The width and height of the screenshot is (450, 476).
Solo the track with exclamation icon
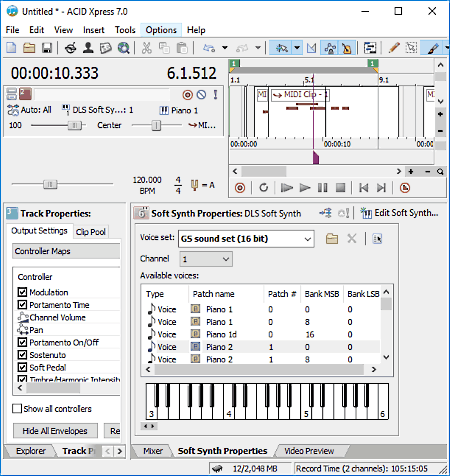click(215, 95)
